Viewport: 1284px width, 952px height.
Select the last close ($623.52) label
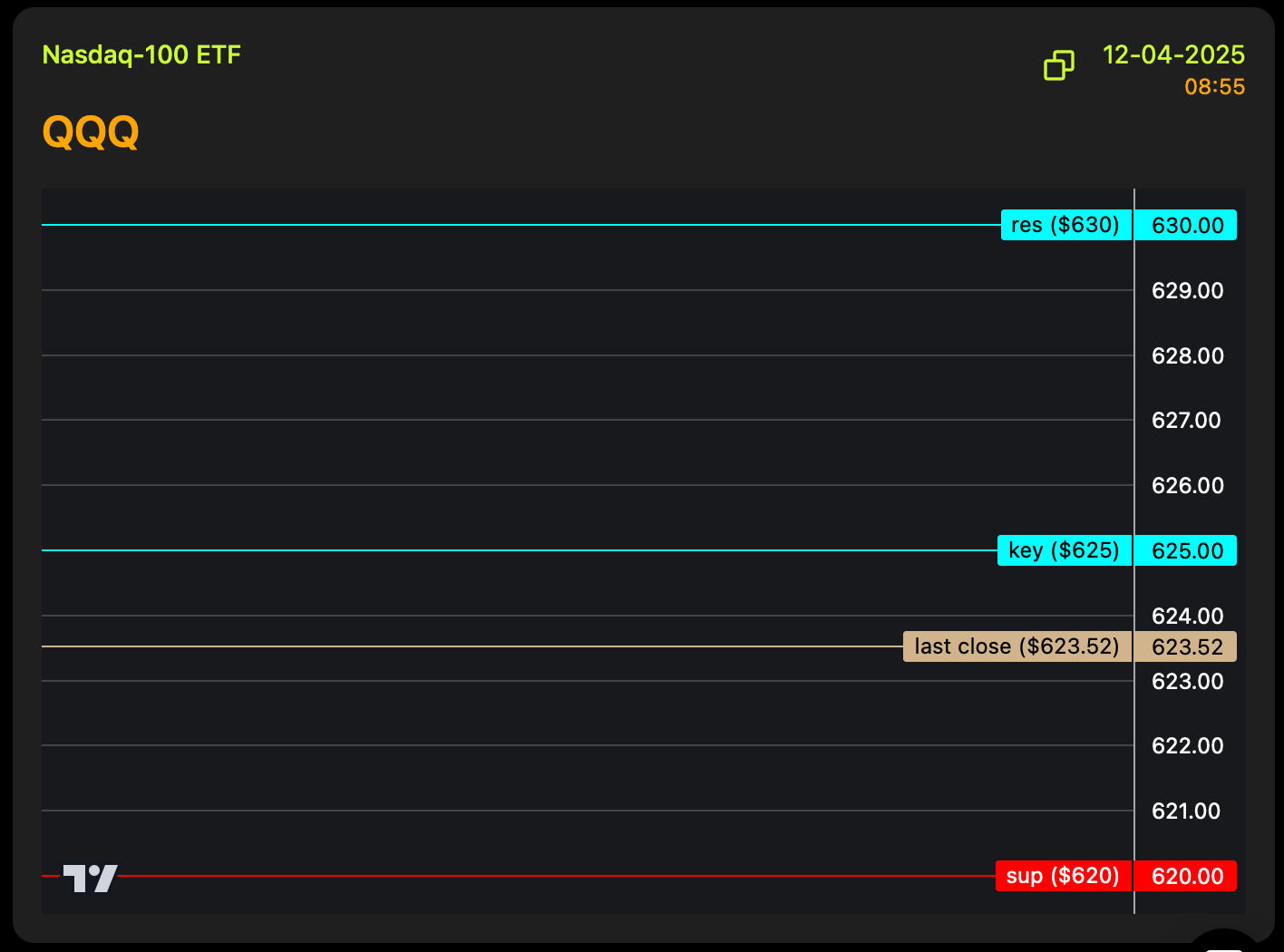pos(1016,646)
